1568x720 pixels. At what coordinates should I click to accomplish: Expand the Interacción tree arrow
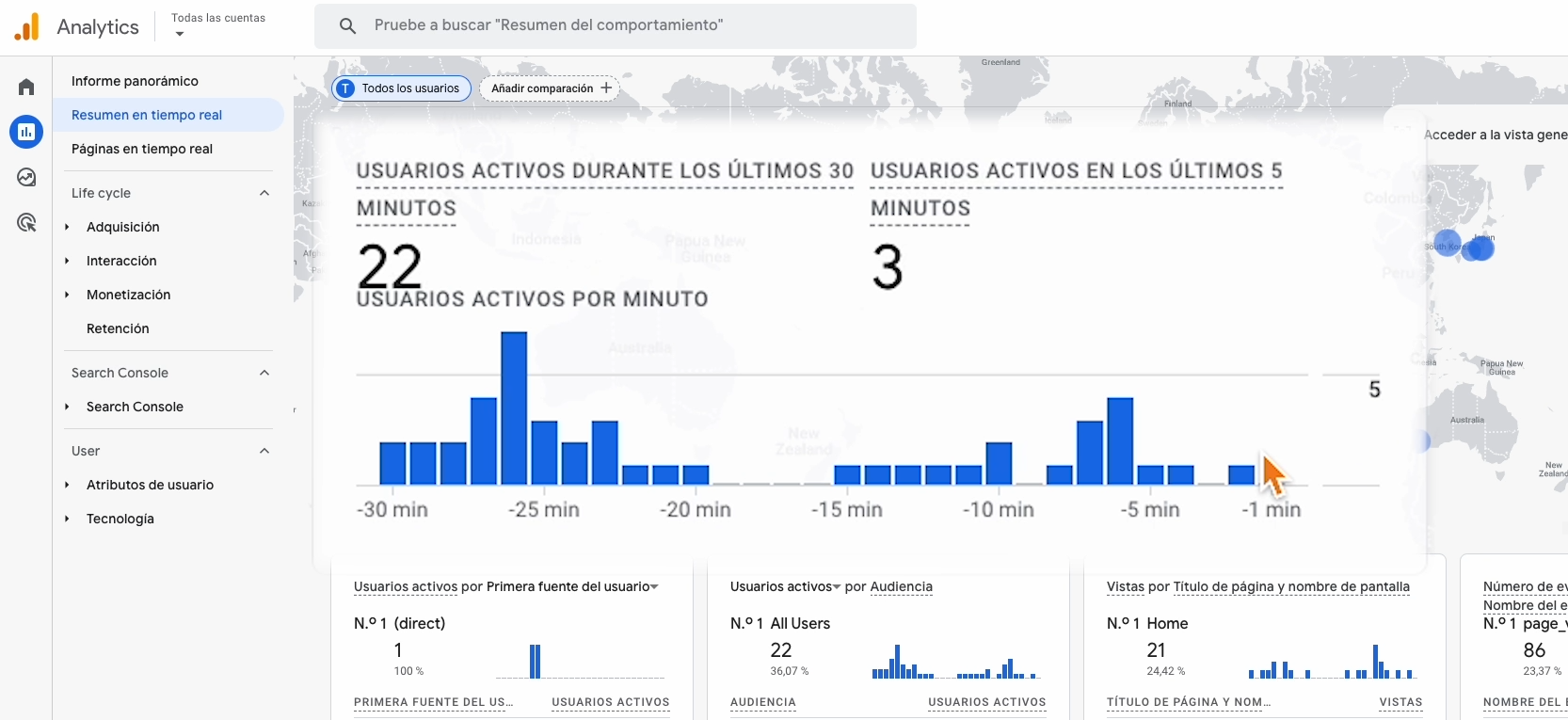(67, 261)
